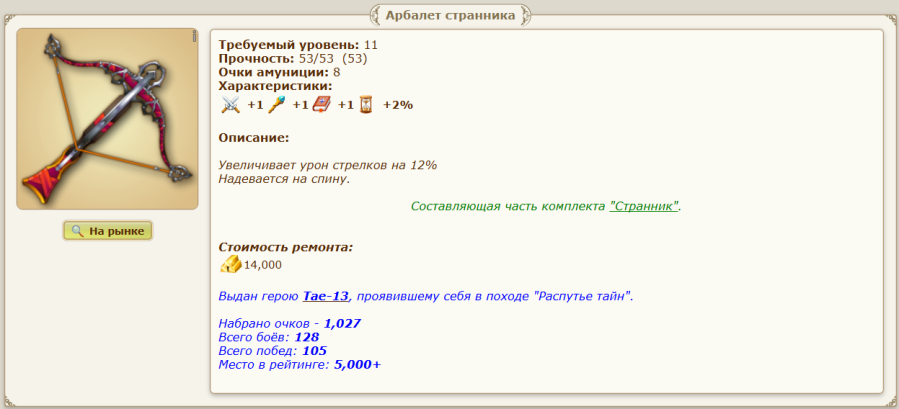899x409 pixels.
Task: Open the На рынке market button
Action: click(108, 231)
